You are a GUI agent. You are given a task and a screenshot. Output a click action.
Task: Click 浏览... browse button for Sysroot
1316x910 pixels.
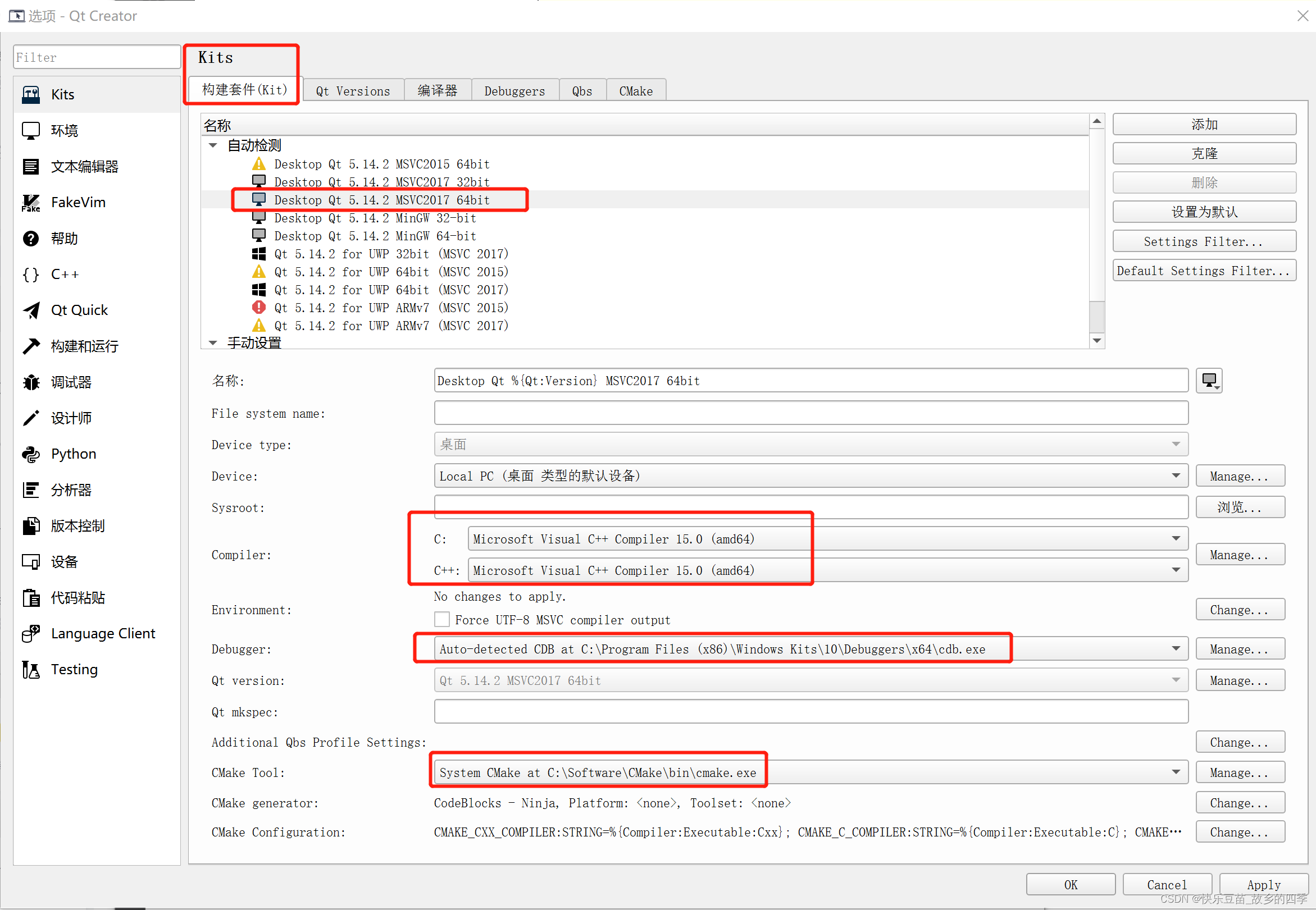tap(1240, 507)
